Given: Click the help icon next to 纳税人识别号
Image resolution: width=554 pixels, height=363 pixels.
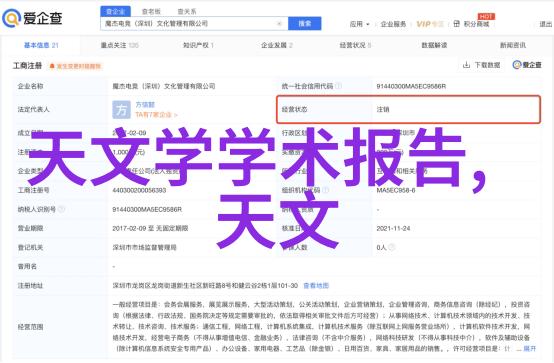Looking at the screenshot, I should tap(61, 209).
